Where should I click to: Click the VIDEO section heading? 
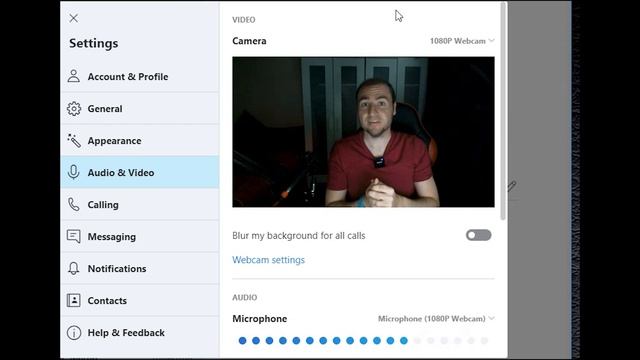pos(244,20)
